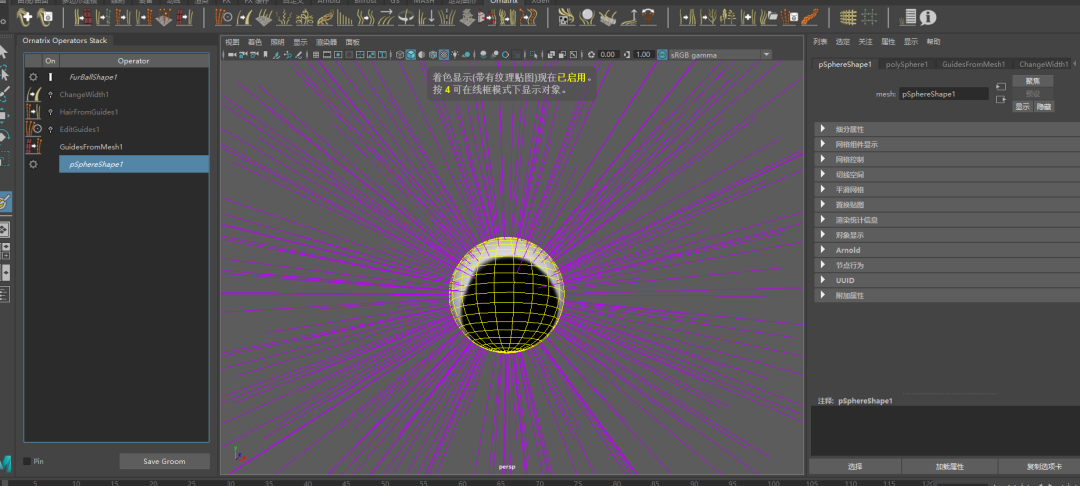Click the GuidesFromMesh1 operator icon in stack
Viewport: 1080px width, 486px height.
(x=33, y=147)
